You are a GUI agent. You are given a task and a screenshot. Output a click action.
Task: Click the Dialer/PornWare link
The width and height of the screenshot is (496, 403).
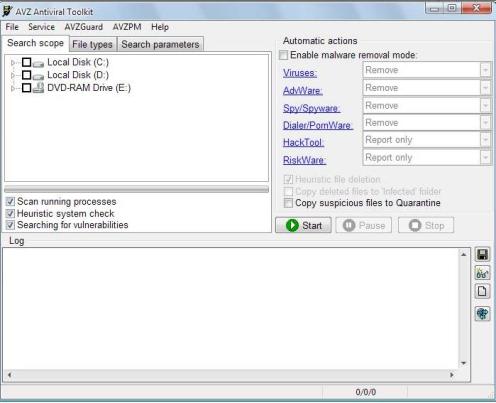tap(318, 125)
